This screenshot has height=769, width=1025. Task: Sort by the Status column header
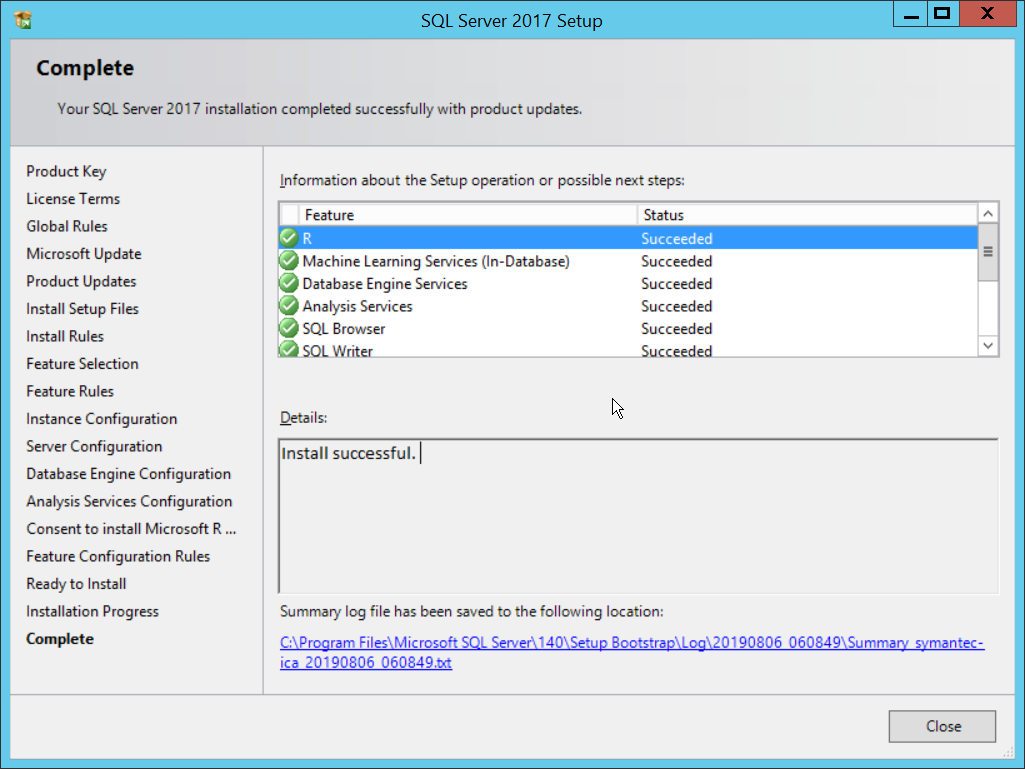[x=805, y=215]
